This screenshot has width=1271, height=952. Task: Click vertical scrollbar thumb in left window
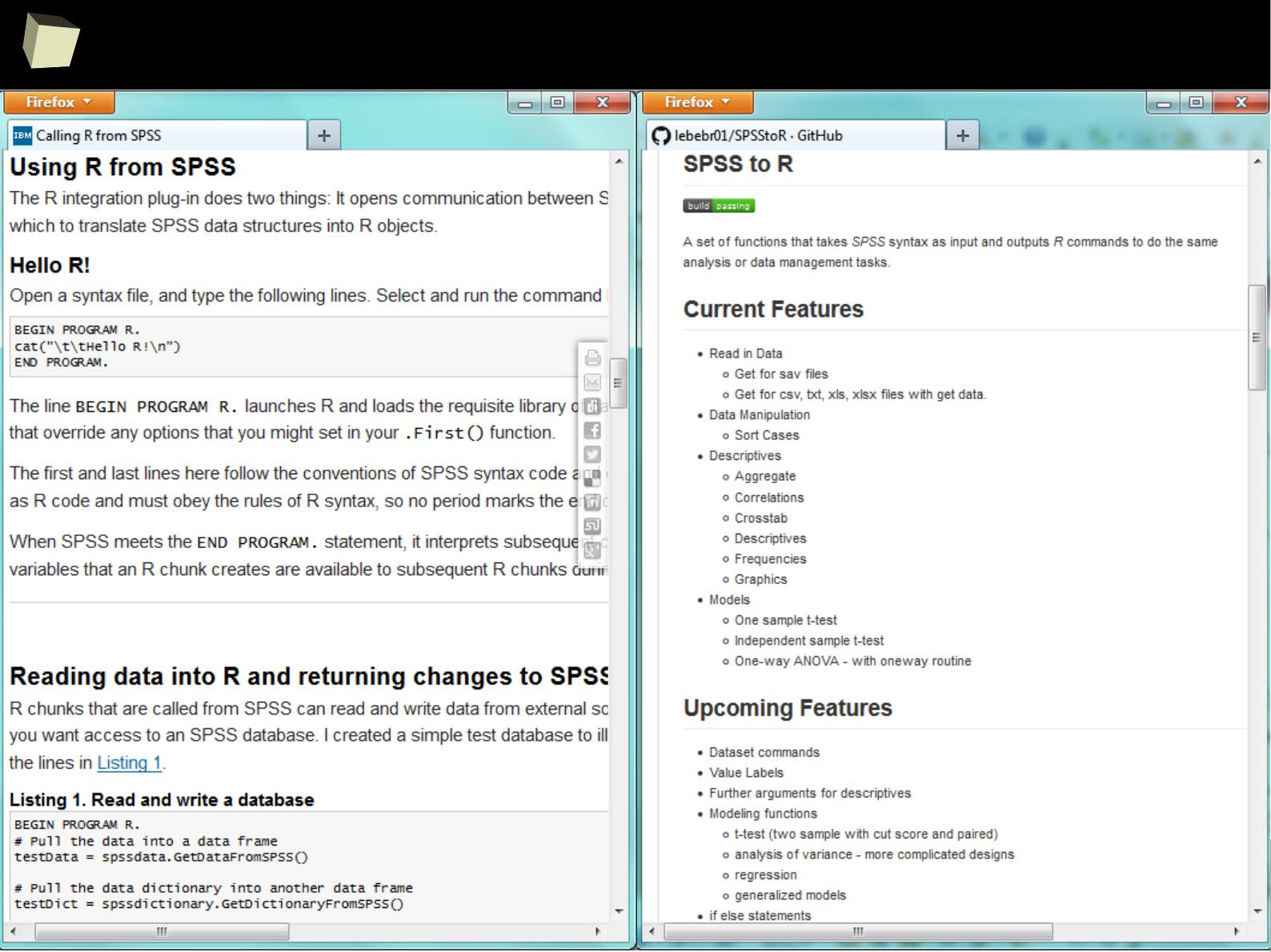point(618,383)
